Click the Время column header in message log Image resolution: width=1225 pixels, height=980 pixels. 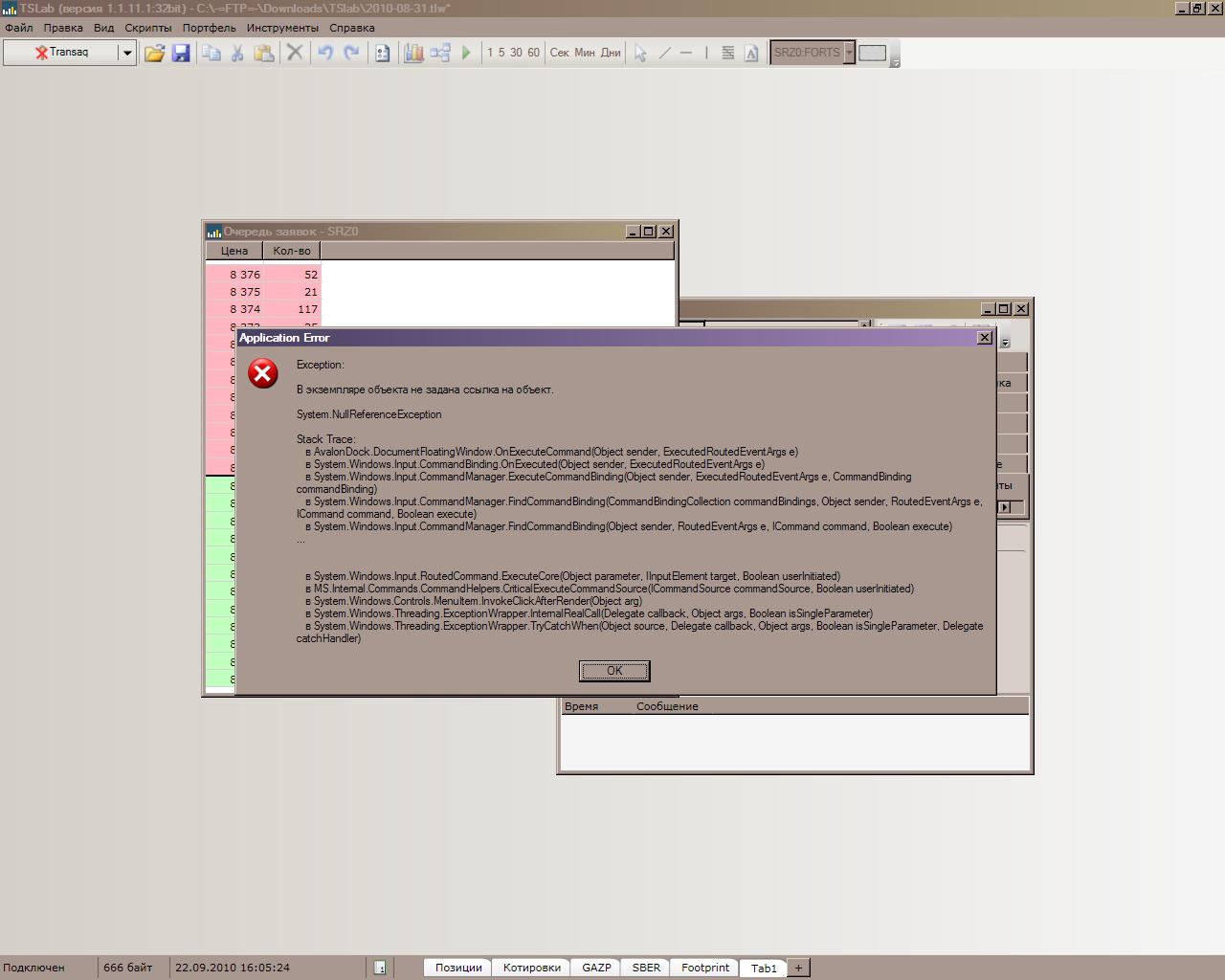(581, 706)
